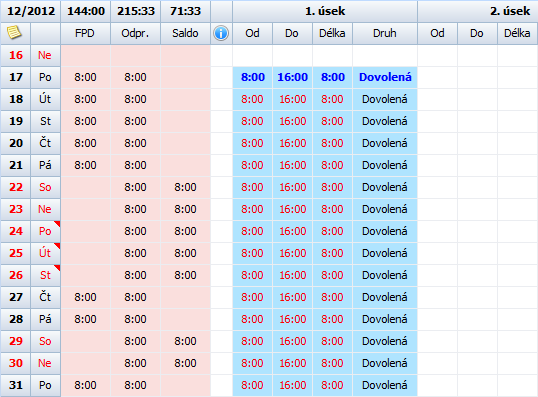Click the Druh column header
Screen dimensions: 538x397
(385, 34)
